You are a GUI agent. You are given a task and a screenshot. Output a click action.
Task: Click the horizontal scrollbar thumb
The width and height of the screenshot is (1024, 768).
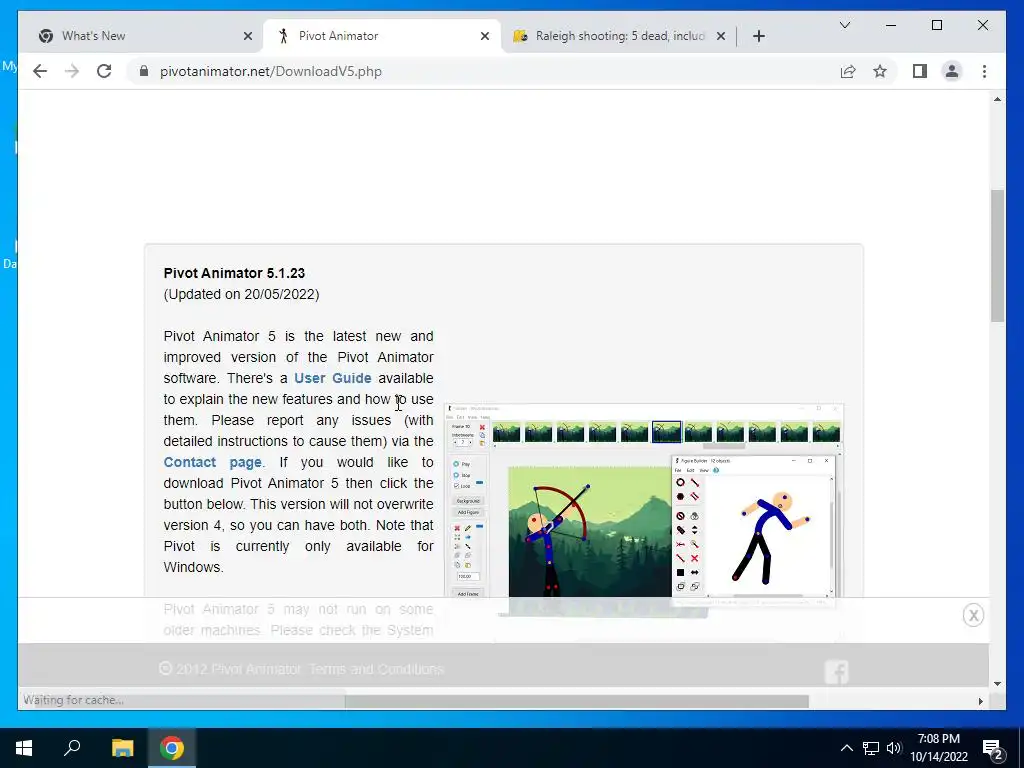pyautogui.click(x=577, y=701)
